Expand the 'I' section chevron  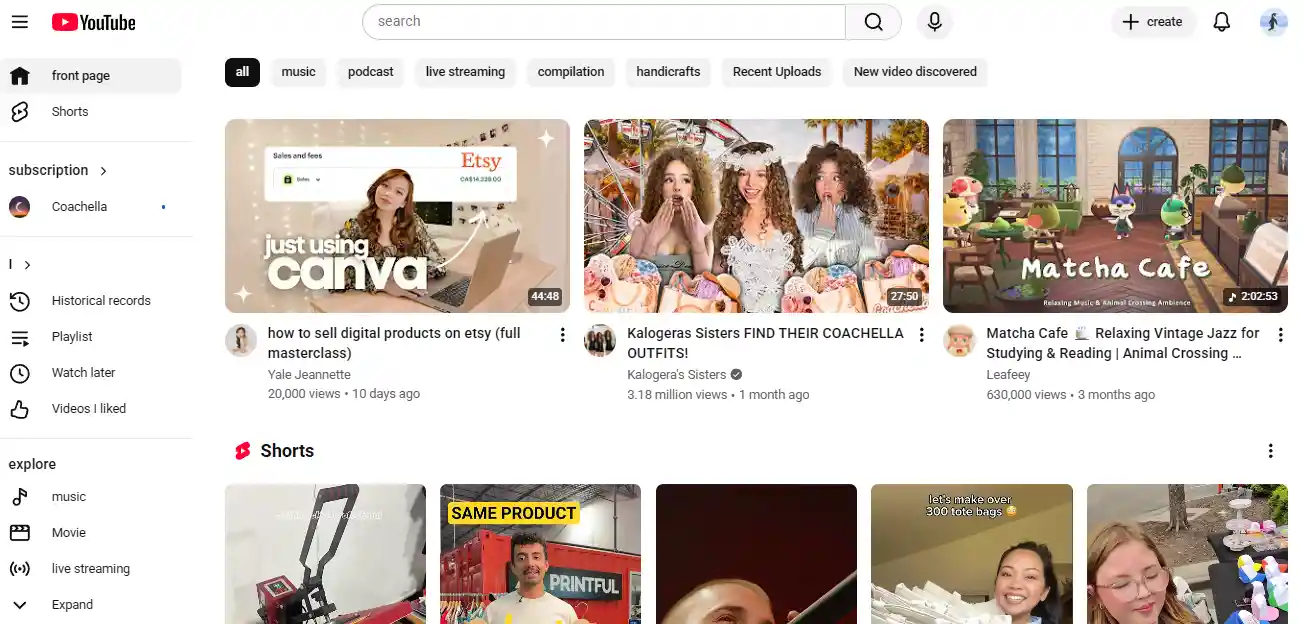coord(27,265)
